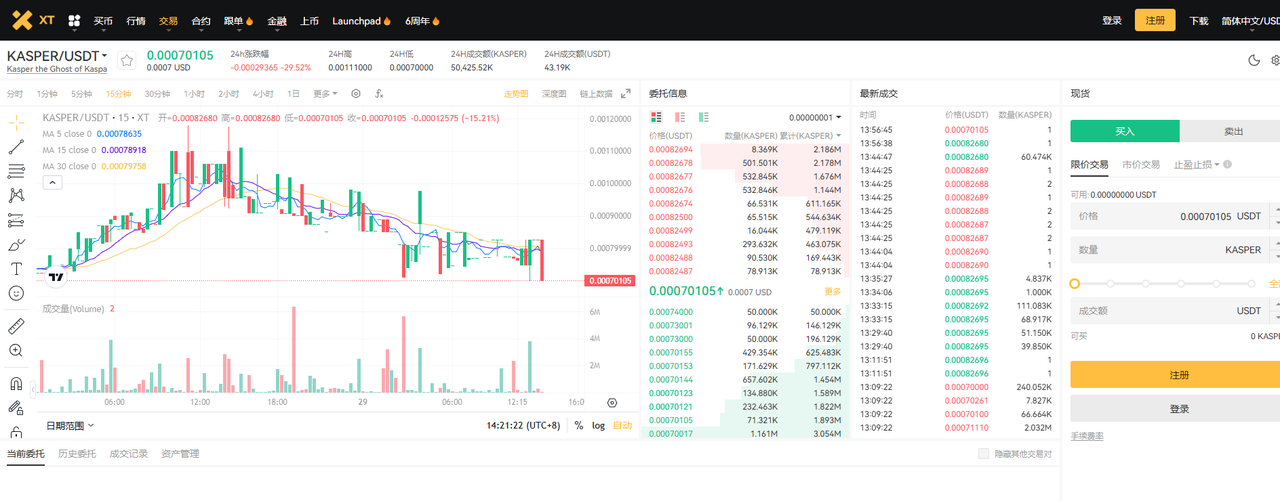Open language and currency 简体中文/USD selector
The width and height of the screenshot is (1280, 501).
(x=1250, y=21)
